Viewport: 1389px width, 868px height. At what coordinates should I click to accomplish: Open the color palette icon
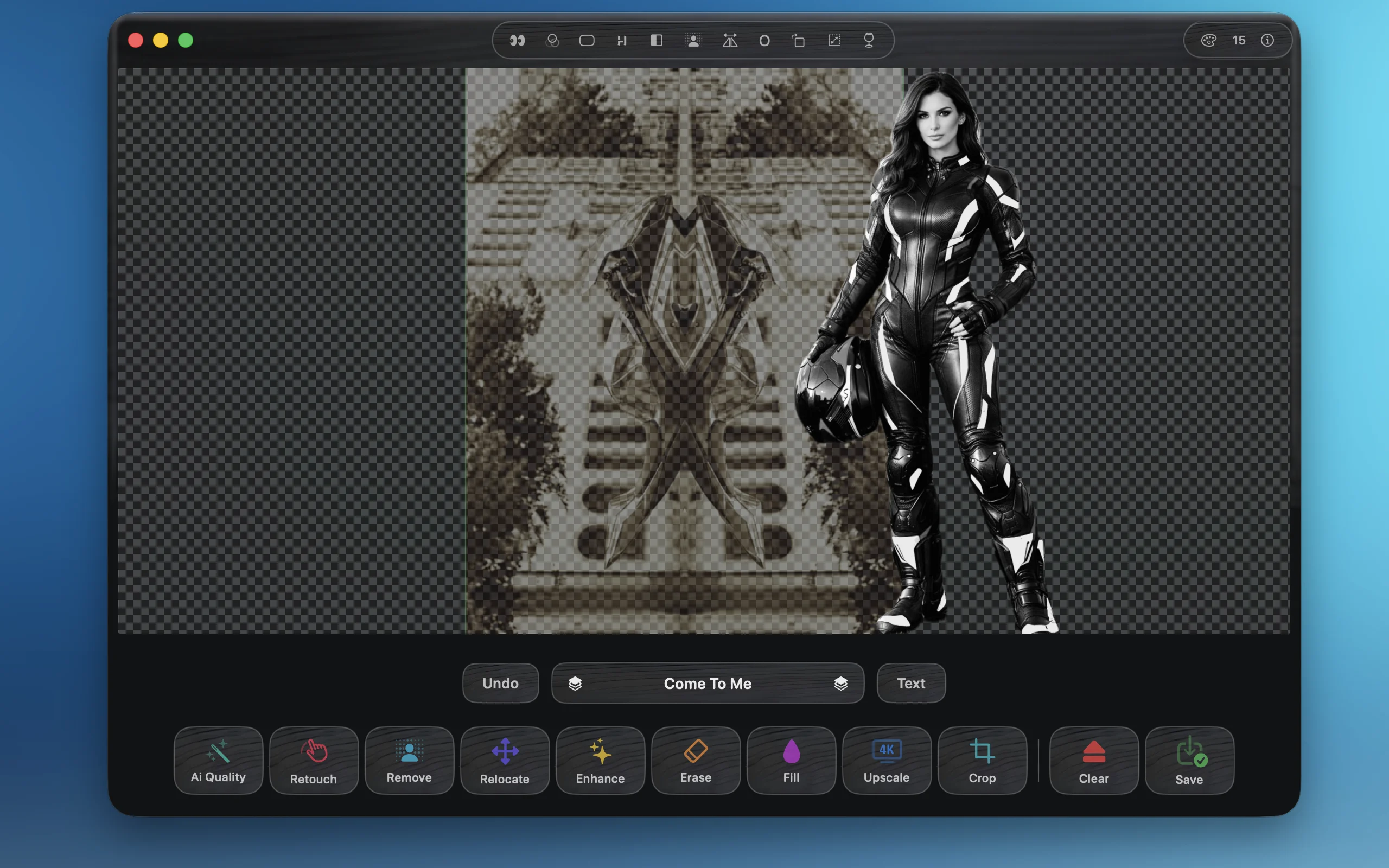pos(1209,40)
